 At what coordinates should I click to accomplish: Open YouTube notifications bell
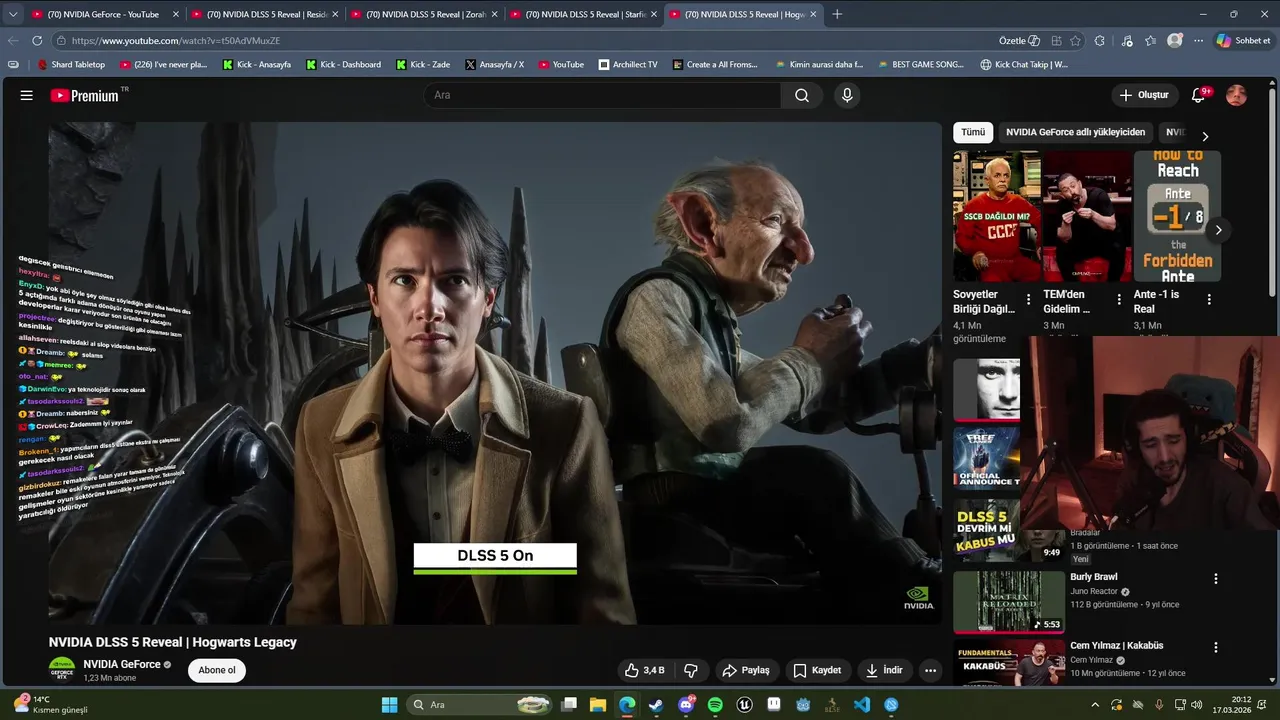pyautogui.click(x=1199, y=95)
